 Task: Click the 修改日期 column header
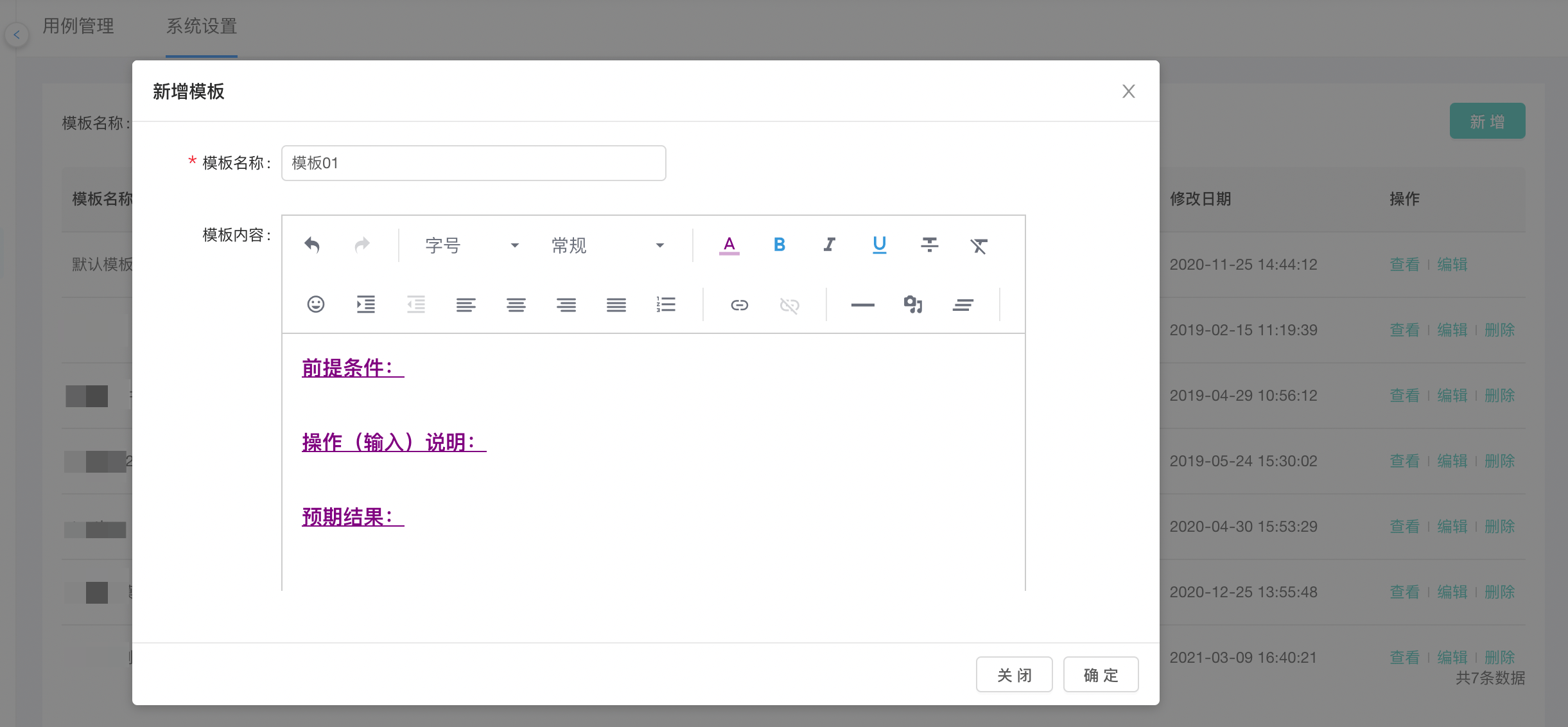(1200, 199)
